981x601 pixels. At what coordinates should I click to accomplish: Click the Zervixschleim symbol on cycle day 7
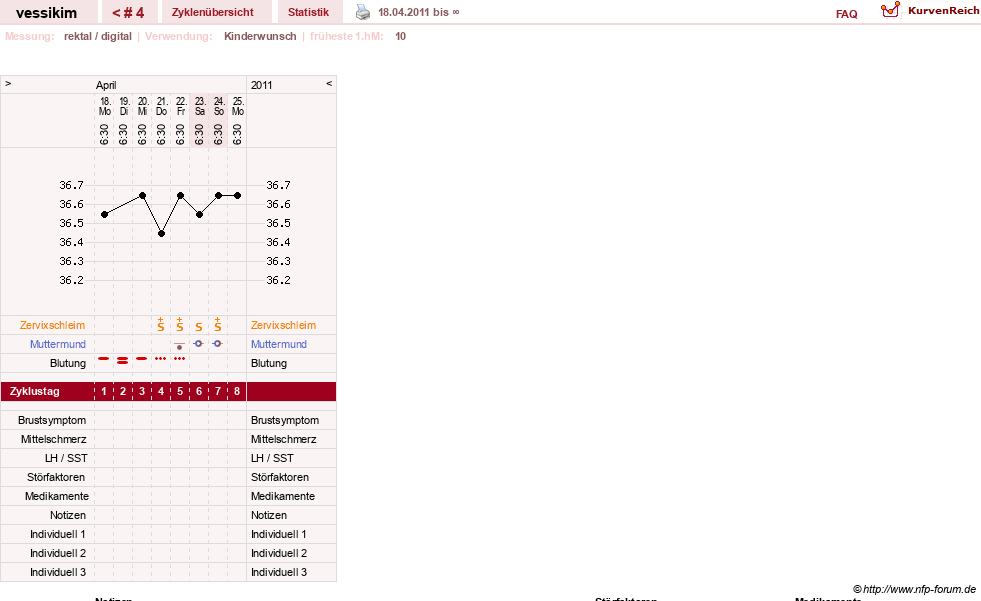(218, 325)
